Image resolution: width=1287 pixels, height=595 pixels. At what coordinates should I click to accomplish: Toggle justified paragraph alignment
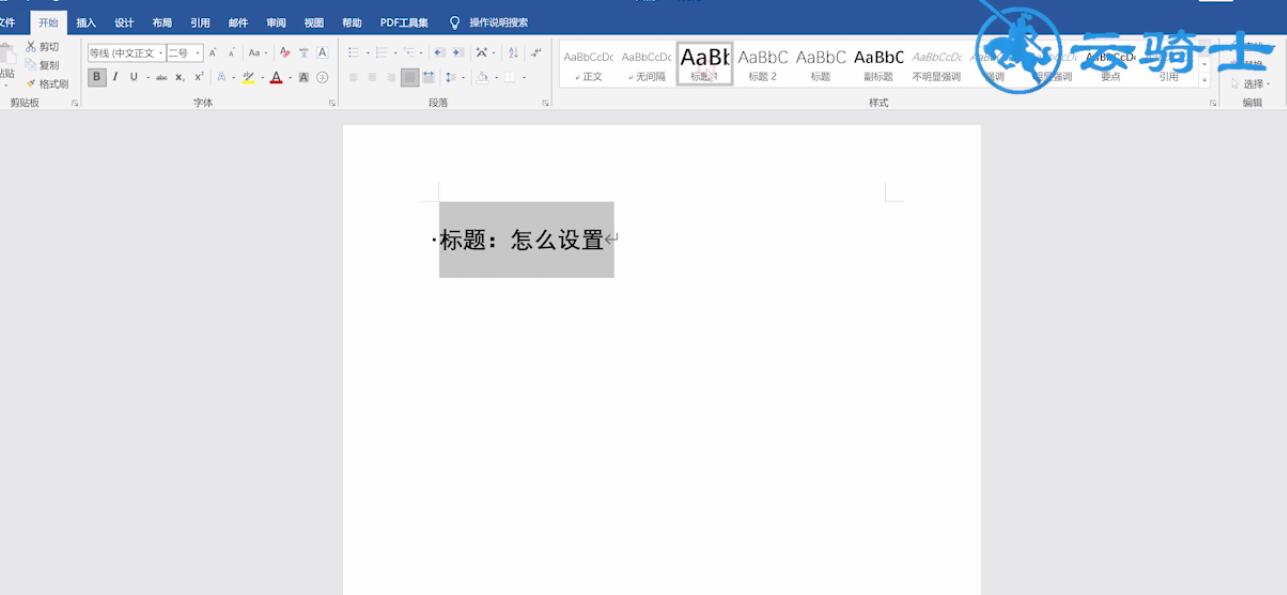[x=410, y=77]
